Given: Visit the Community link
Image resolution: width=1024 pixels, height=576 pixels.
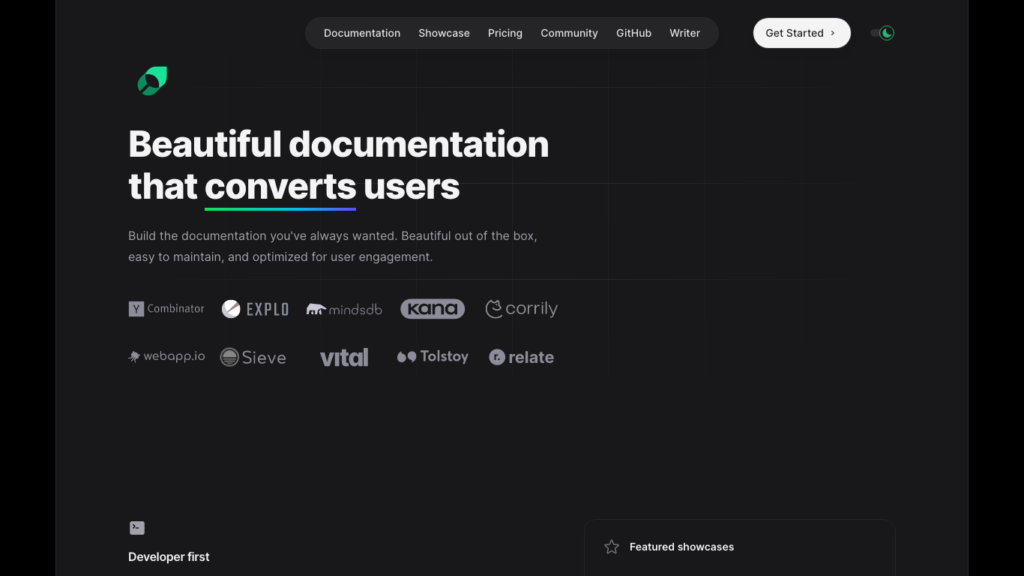Looking at the screenshot, I should pos(569,33).
